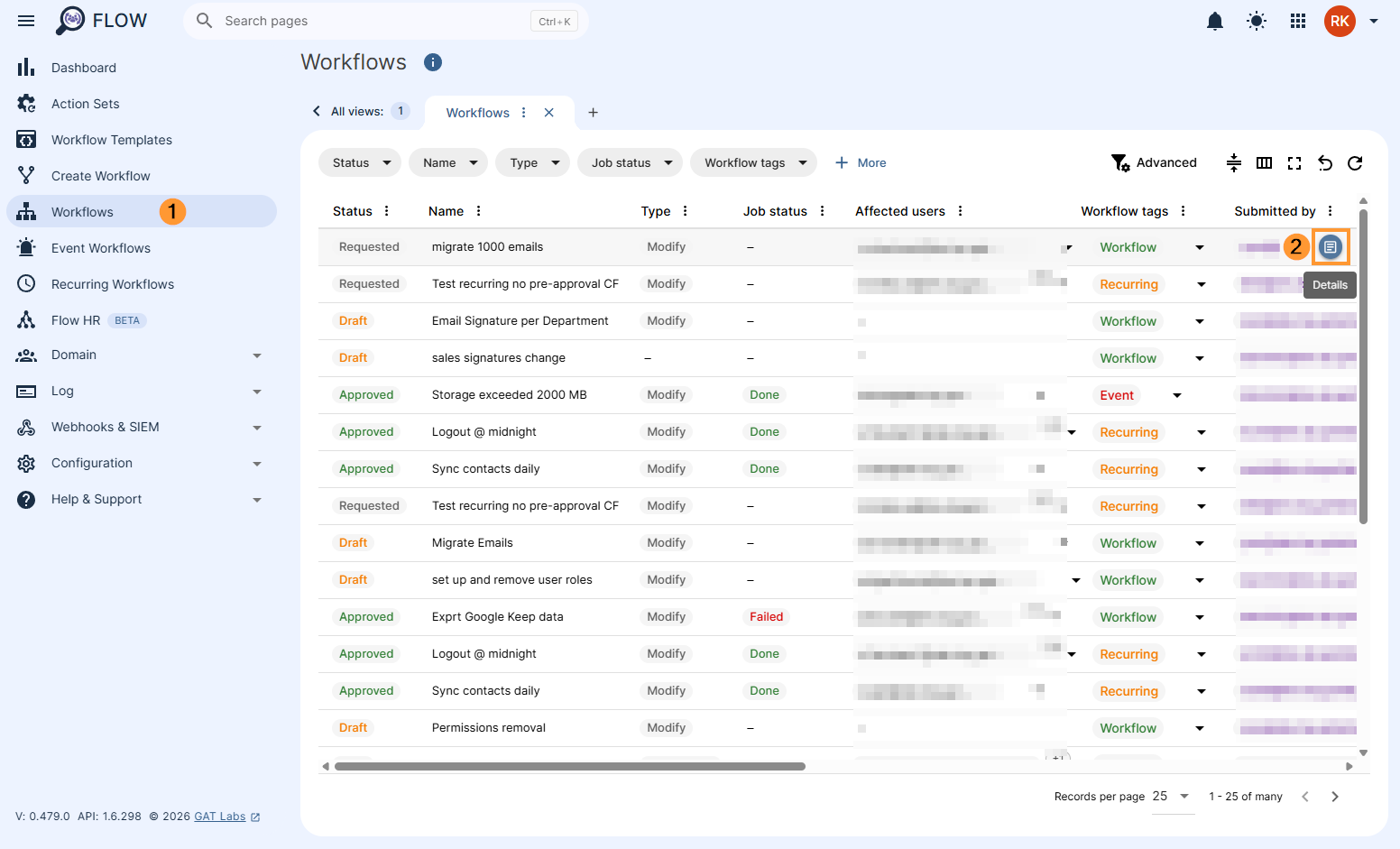Viewport: 1400px width, 849px height.
Task: Expand tag dropdown for Storage exceeded row
Action: [1177, 395]
